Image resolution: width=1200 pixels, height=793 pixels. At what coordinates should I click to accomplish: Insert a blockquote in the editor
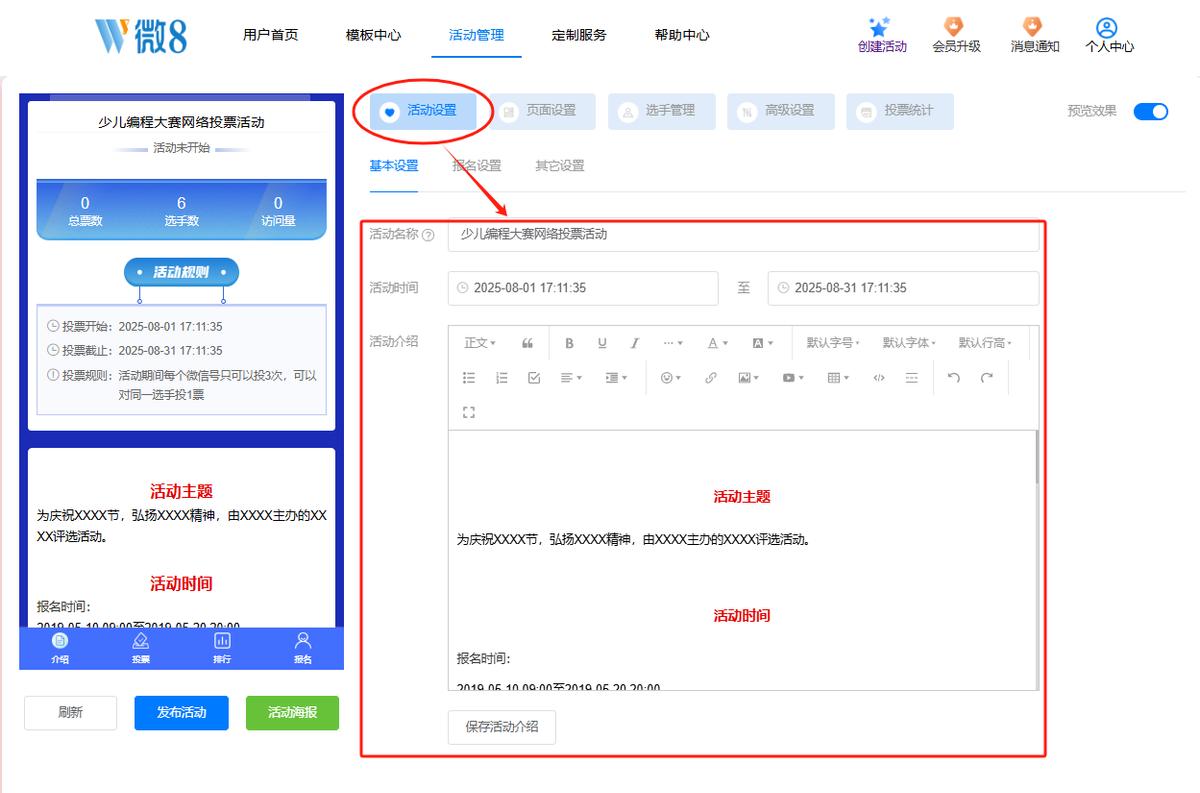tap(527, 343)
